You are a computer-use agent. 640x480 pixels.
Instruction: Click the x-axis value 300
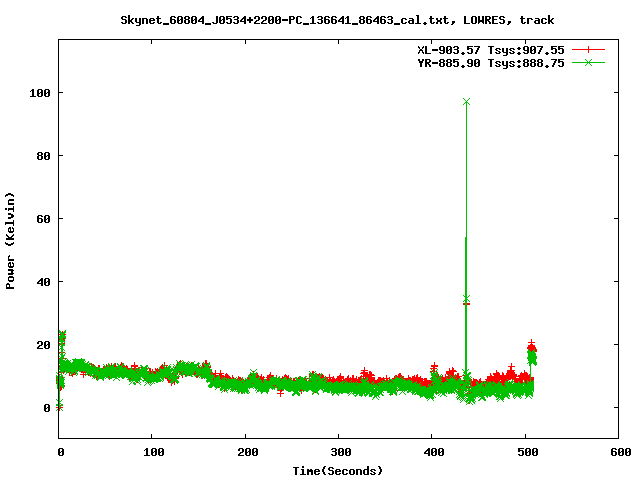coord(340,452)
